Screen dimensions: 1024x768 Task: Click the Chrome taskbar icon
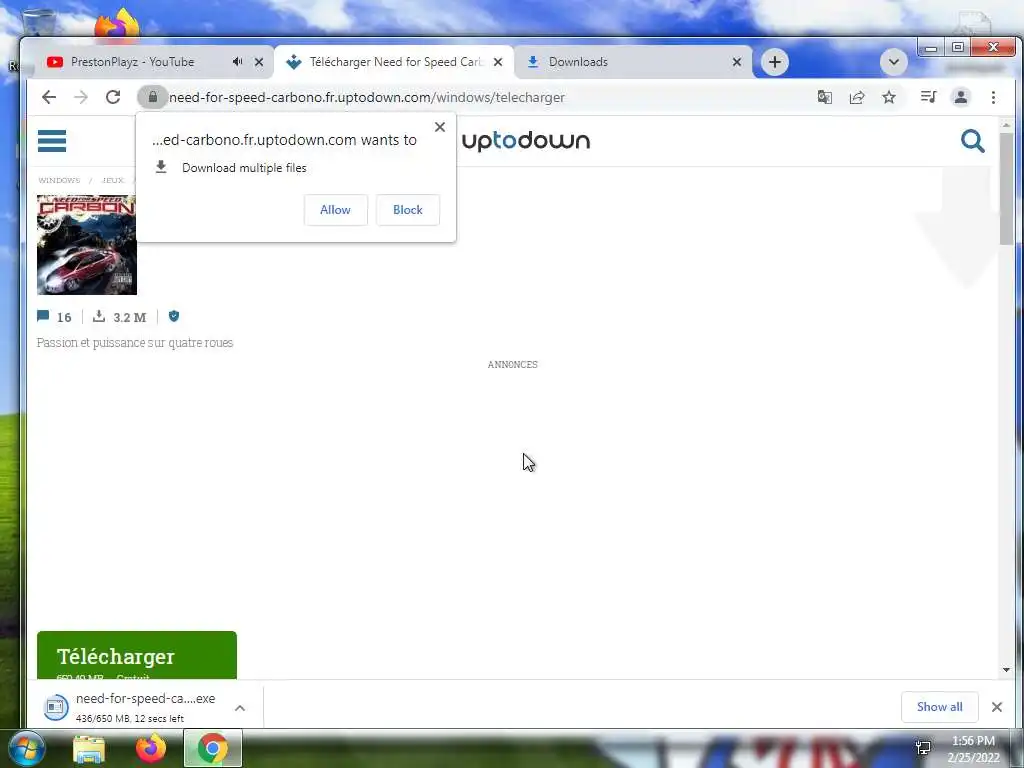pos(212,748)
